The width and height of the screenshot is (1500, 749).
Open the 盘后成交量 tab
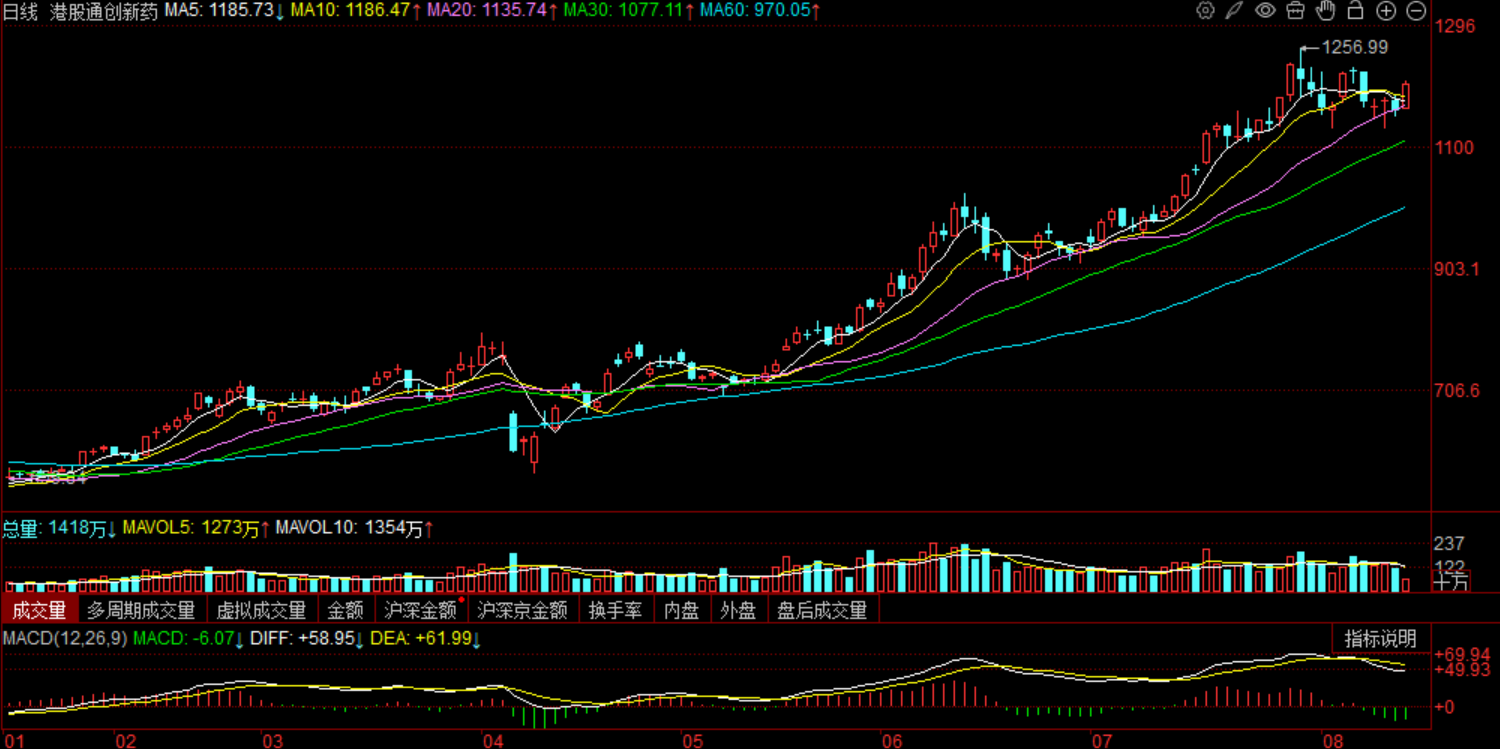point(822,610)
